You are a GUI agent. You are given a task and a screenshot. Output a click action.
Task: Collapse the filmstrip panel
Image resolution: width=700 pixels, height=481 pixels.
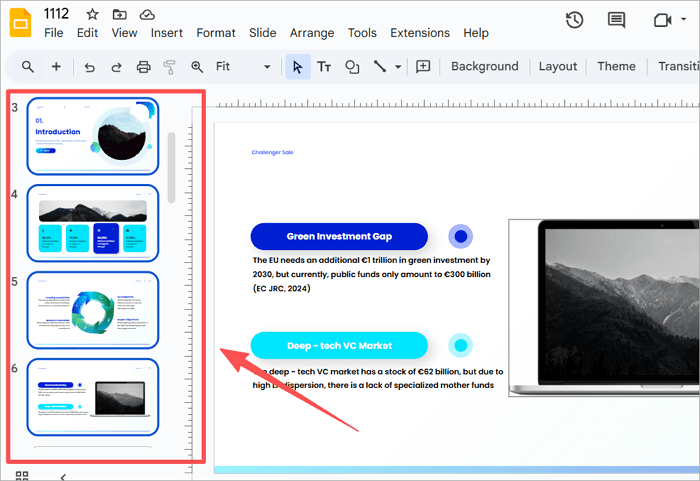pos(63,476)
